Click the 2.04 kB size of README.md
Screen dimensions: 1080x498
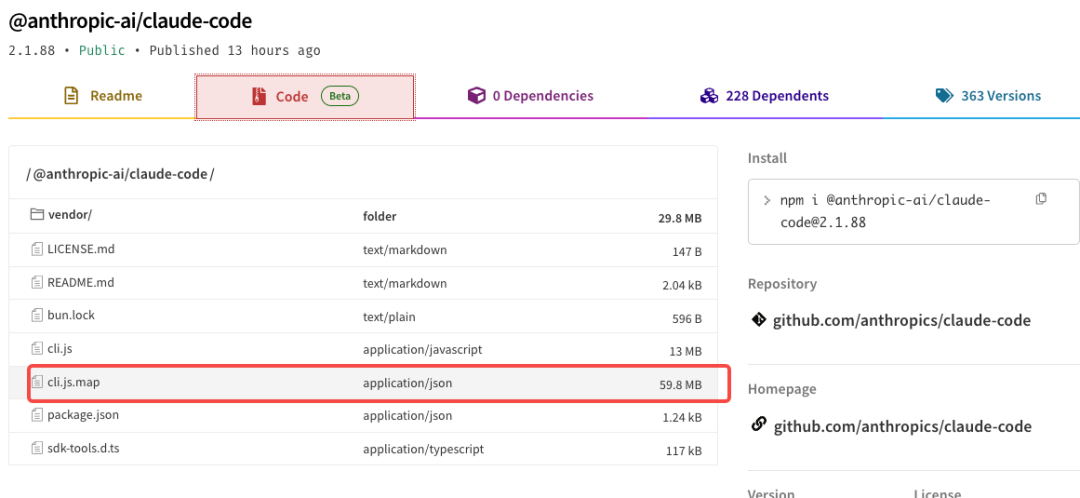pyautogui.click(x=681, y=285)
